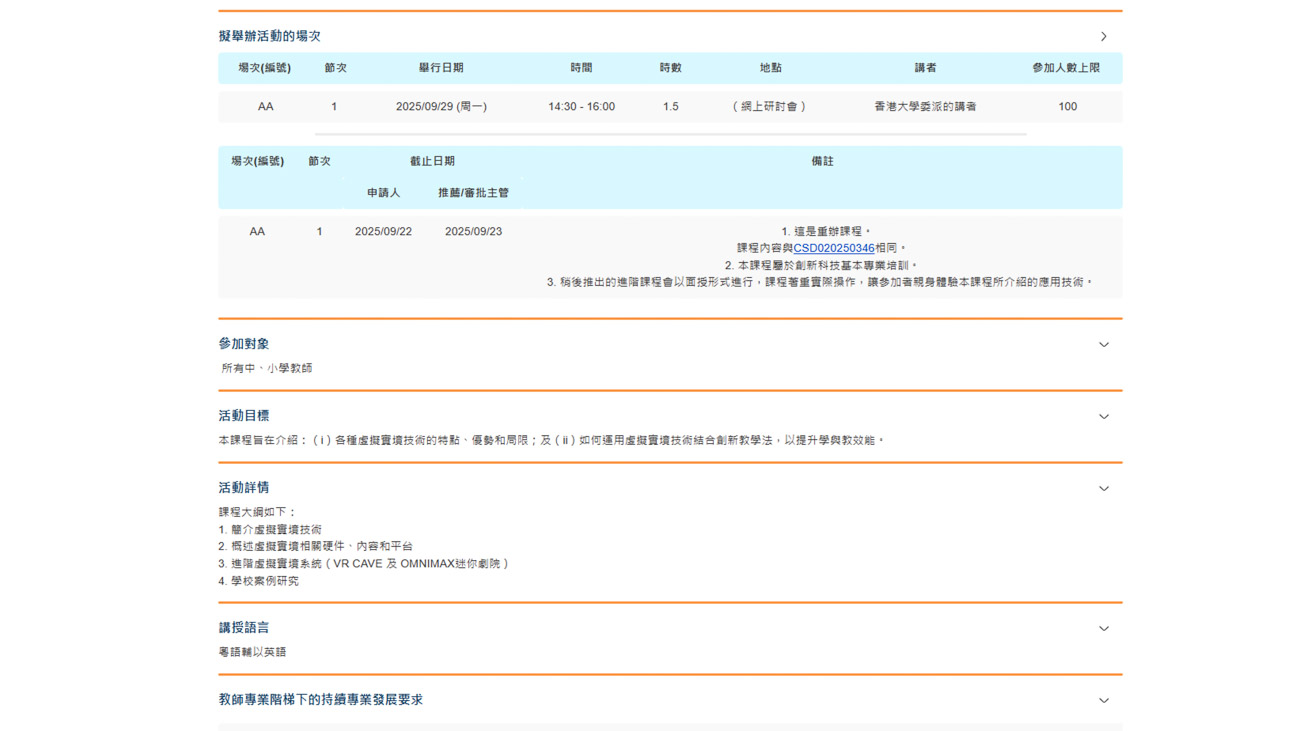Click the 截止日期 header in the second table
This screenshot has height=731, width=1300.
click(432, 161)
